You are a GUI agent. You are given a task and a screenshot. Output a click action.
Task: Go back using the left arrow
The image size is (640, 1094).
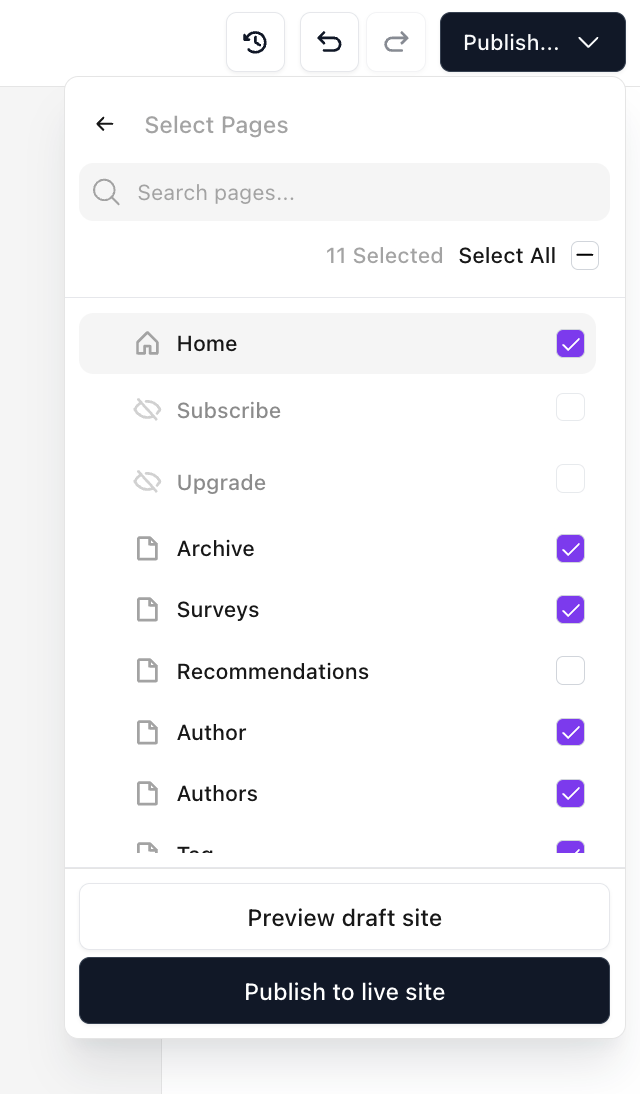point(105,124)
